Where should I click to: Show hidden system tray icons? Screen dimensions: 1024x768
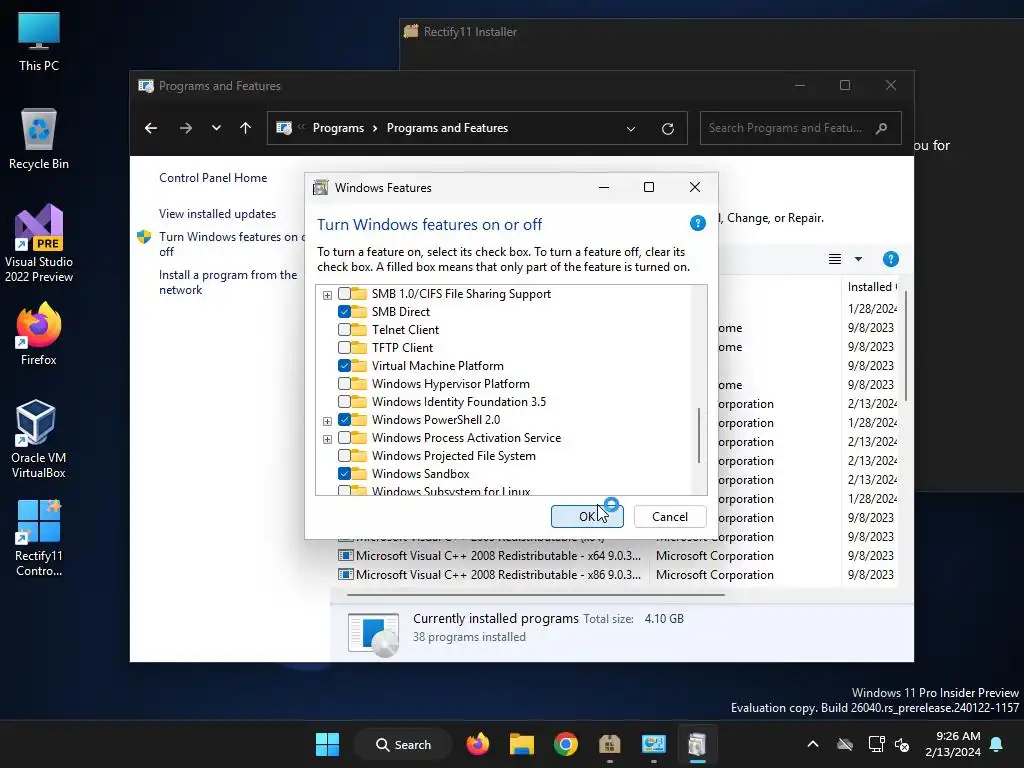point(812,744)
